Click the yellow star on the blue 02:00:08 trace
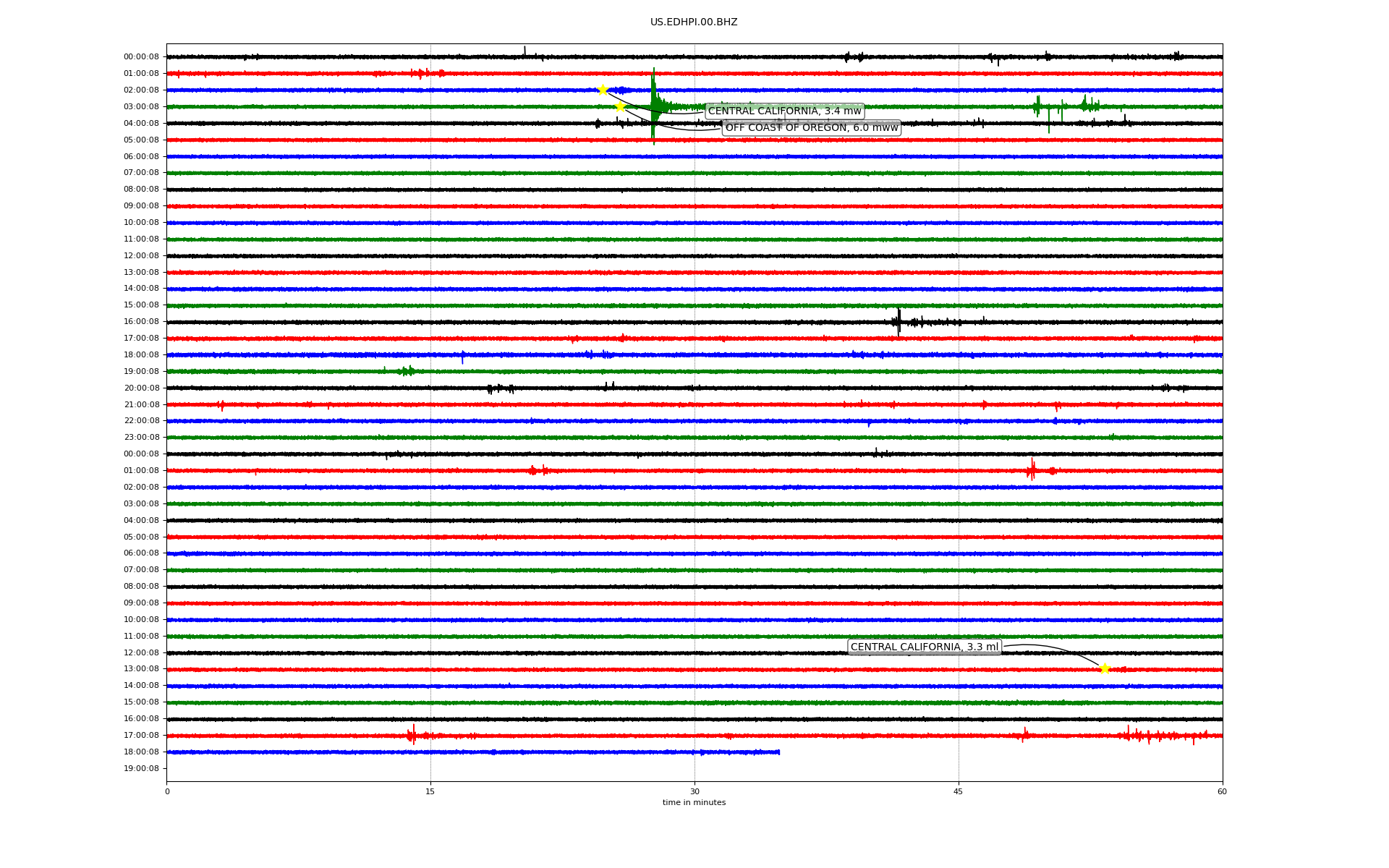This screenshot has width=1389, height=868. 603,90
